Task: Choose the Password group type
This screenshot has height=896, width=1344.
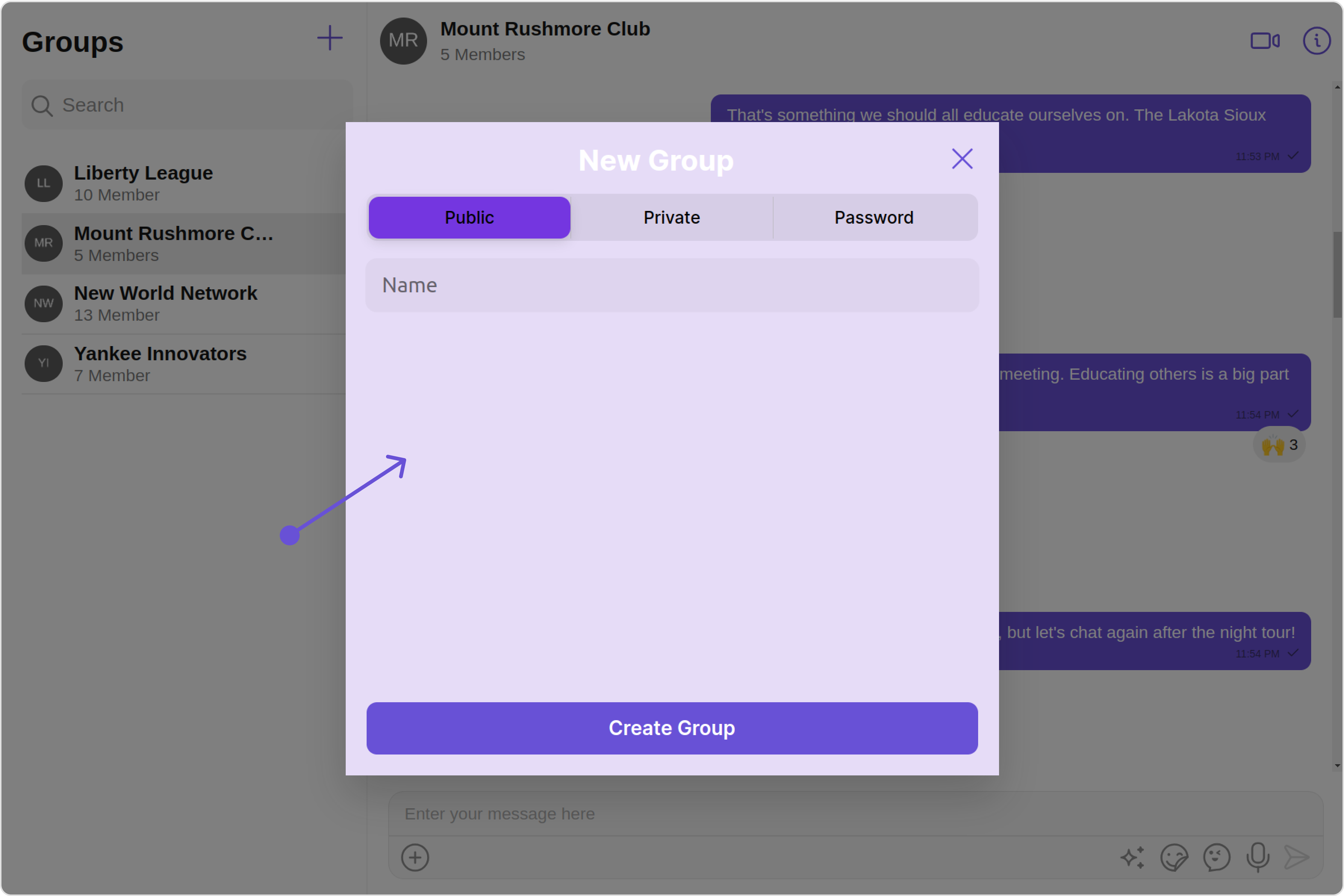Action: pos(874,218)
